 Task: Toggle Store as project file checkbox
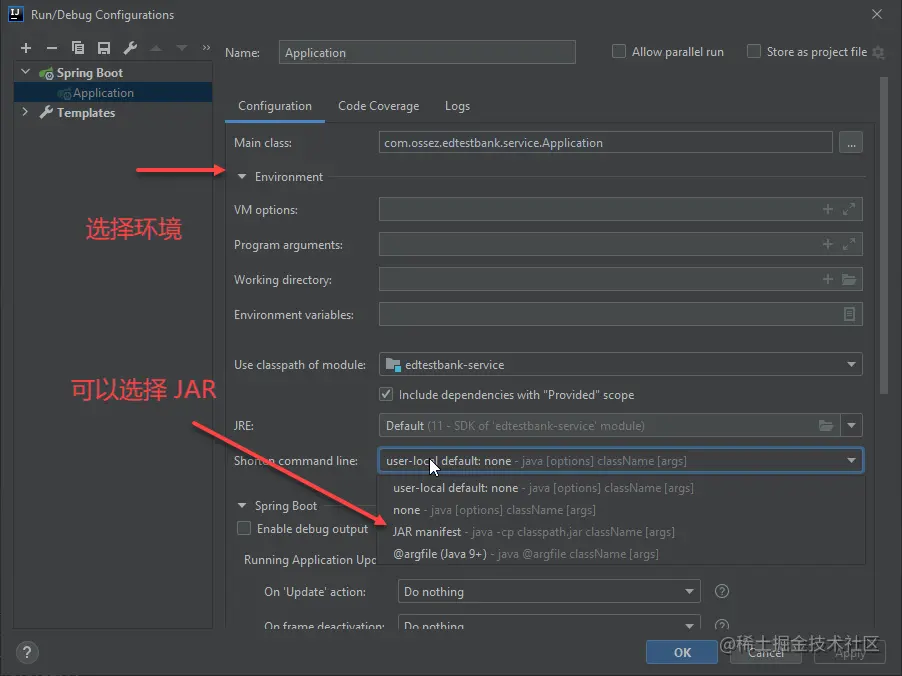tap(753, 52)
